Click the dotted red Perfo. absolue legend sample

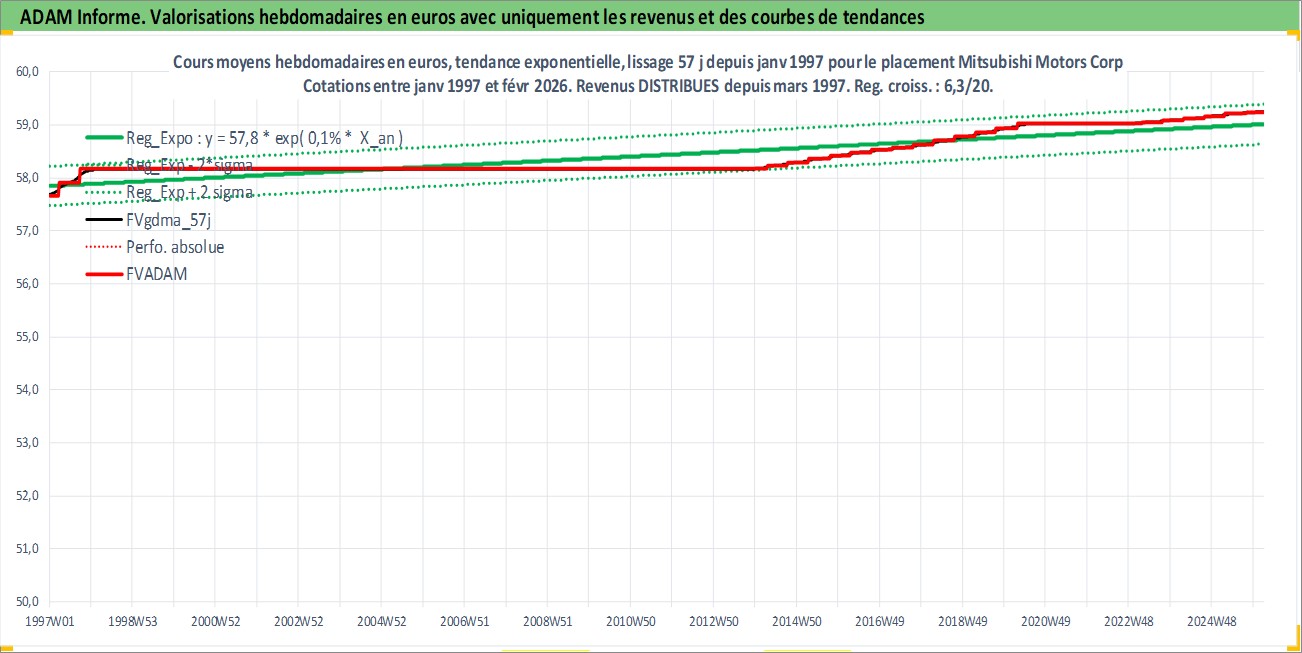pos(103,246)
